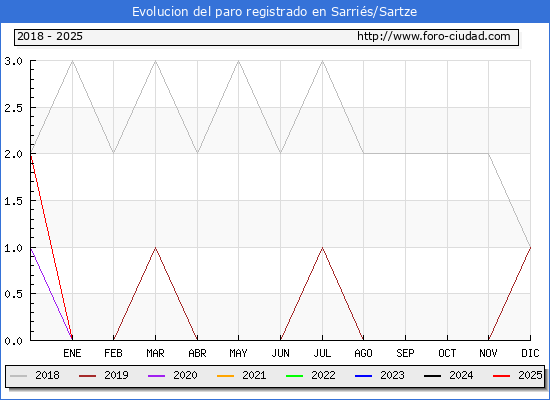Image resolution: width=550 pixels, height=400 pixels.
Task: Click the black 2024 legend swatch
Action: click(x=432, y=376)
